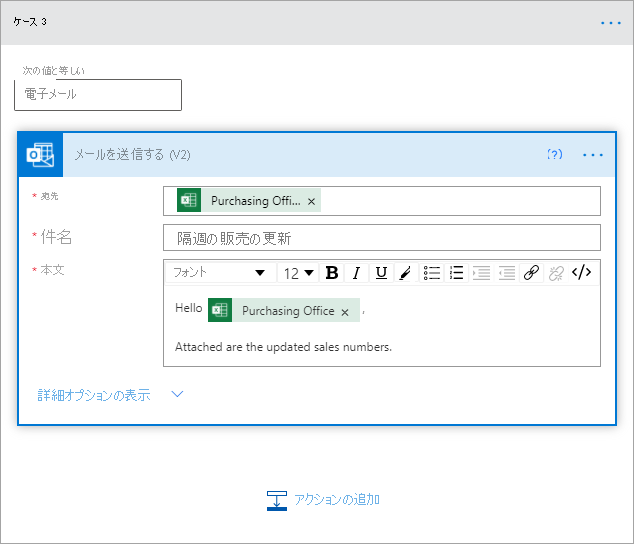634x544 pixels.
Task: Toggle underline formatting
Action: (x=381, y=273)
